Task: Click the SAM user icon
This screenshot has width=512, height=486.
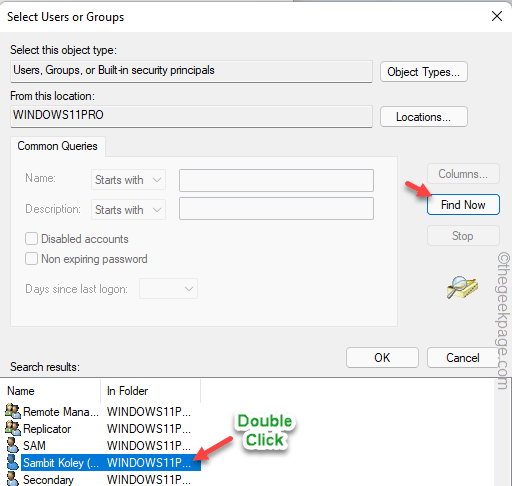Action: [13, 445]
